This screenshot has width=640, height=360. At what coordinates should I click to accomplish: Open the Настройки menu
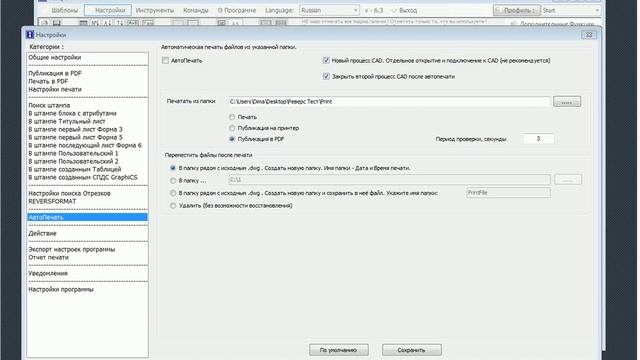pyautogui.click(x=108, y=10)
